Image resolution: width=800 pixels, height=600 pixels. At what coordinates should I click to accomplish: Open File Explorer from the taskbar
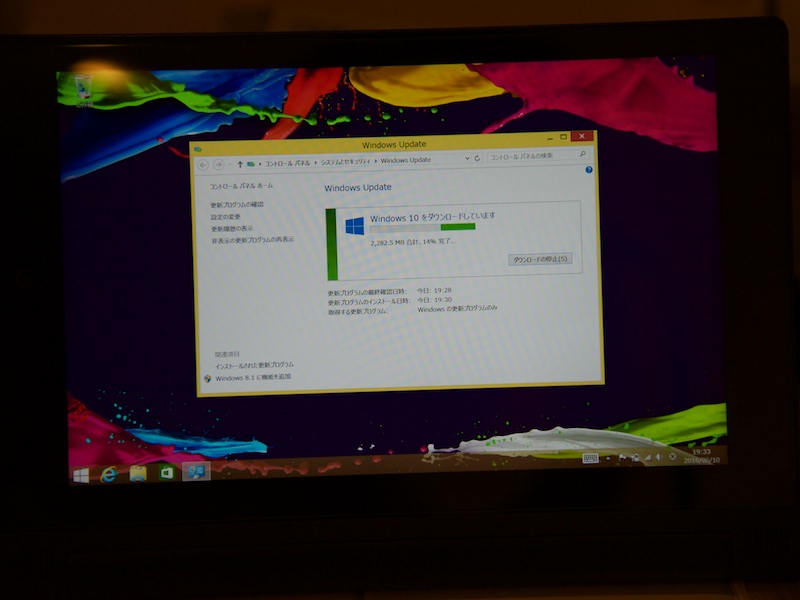[x=138, y=472]
